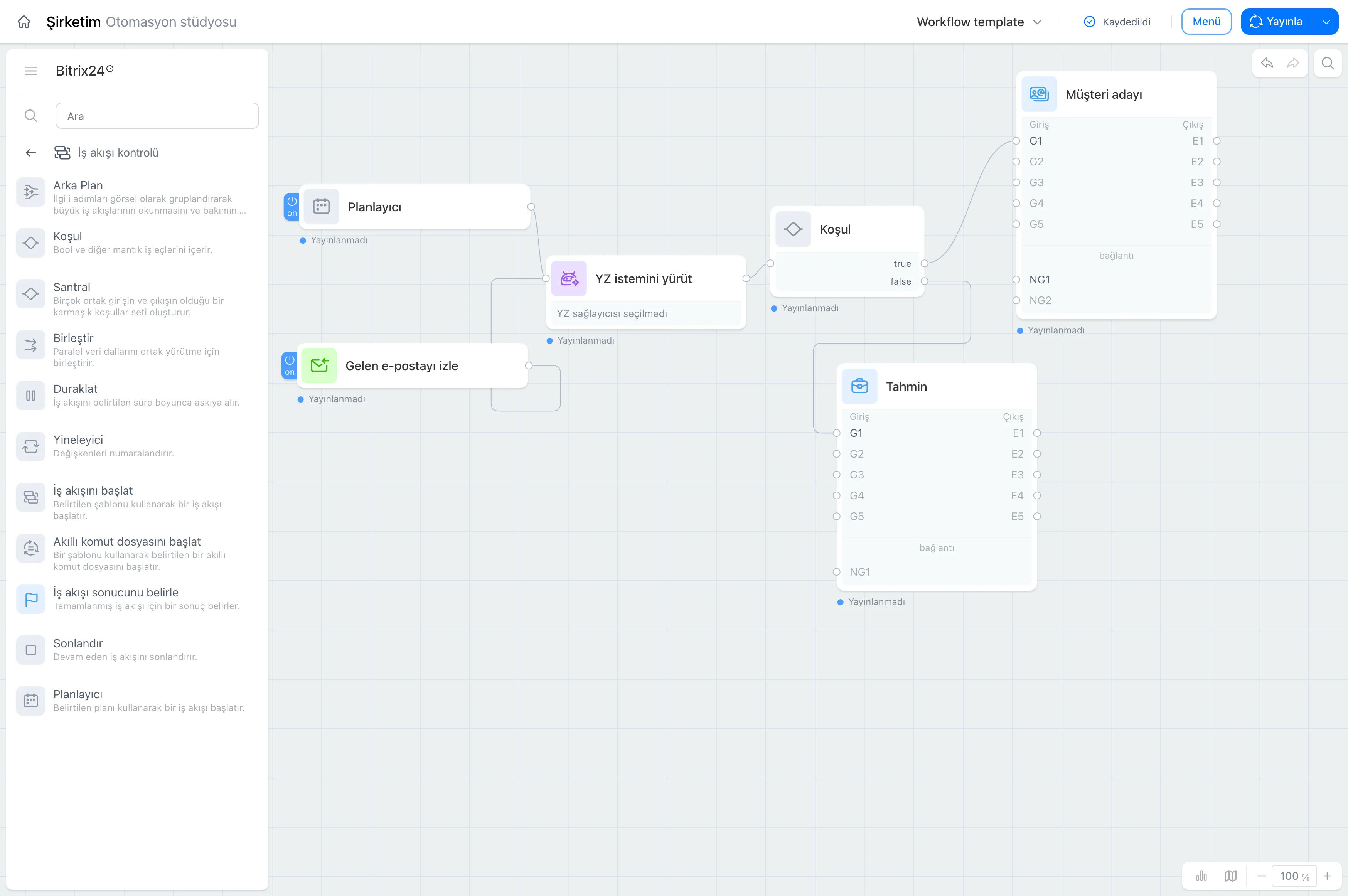Click the Tahmin node briefcase icon

[x=860, y=386]
